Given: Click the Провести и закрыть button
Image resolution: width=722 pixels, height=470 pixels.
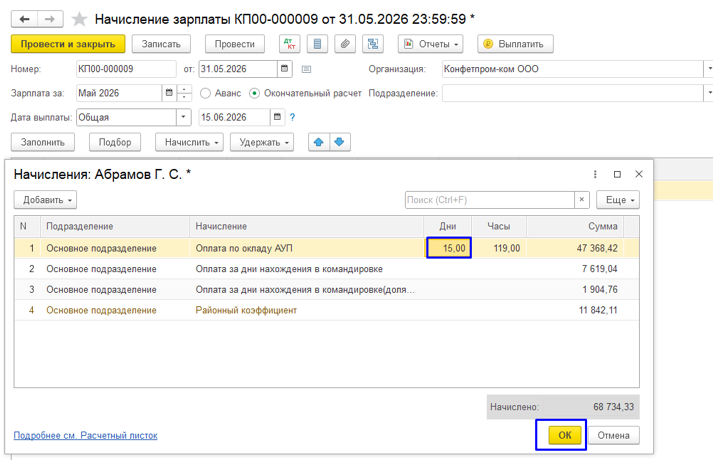Looking at the screenshot, I should [x=68, y=44].
